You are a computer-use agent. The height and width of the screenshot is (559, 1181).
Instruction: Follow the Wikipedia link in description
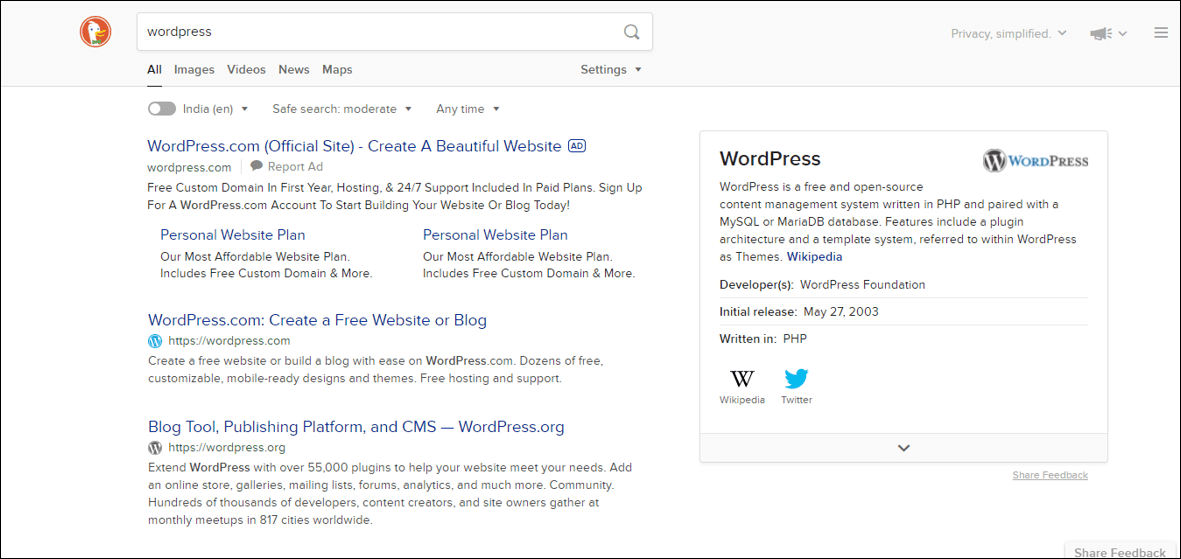815,257
